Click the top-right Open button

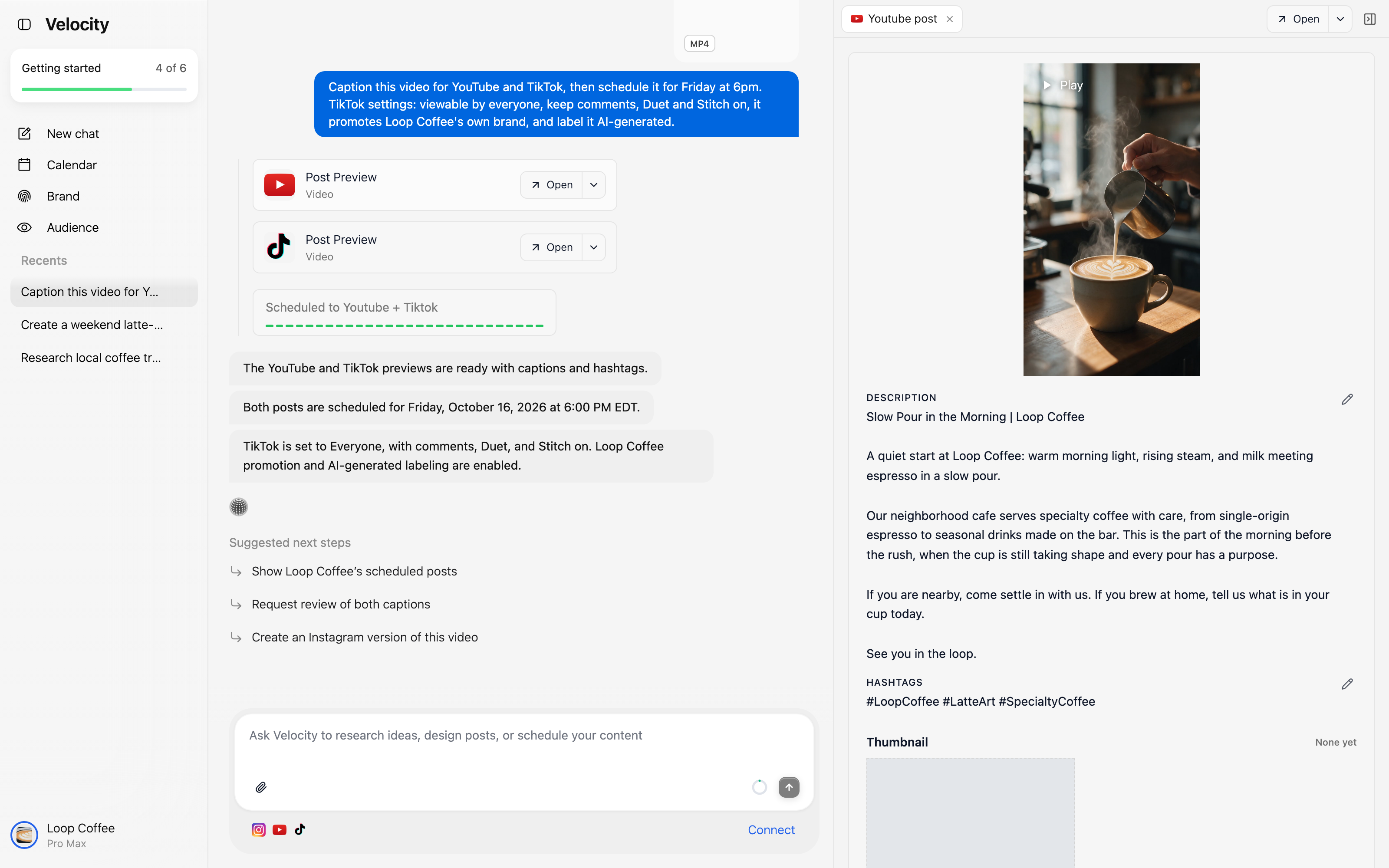coord(1298,19)
